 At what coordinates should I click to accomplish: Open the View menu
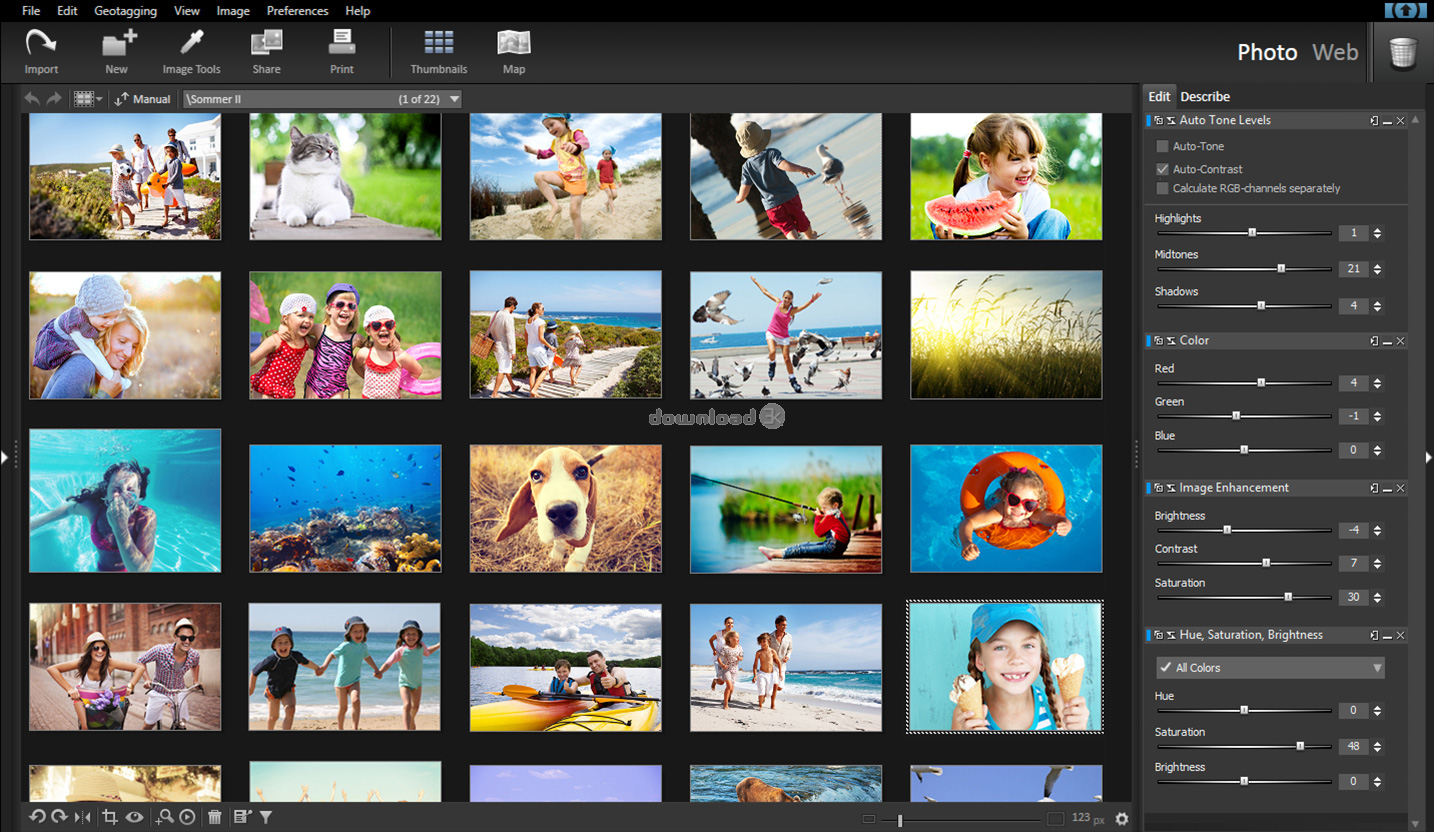click(187, 11)
